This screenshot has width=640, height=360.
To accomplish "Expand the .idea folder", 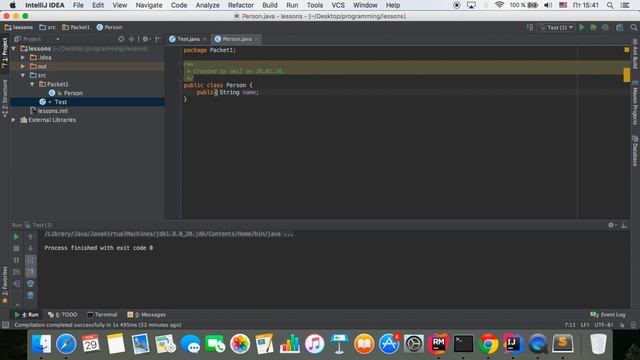I will (x=23, y=58).
